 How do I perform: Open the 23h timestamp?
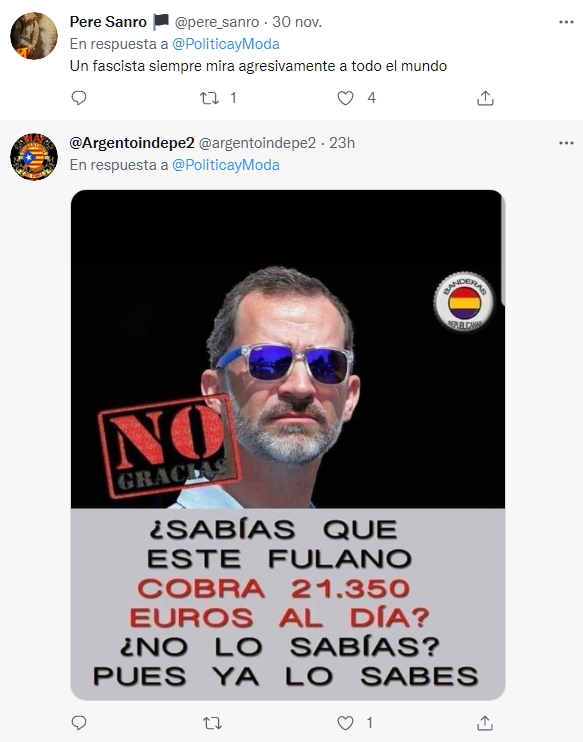[342, 143]
